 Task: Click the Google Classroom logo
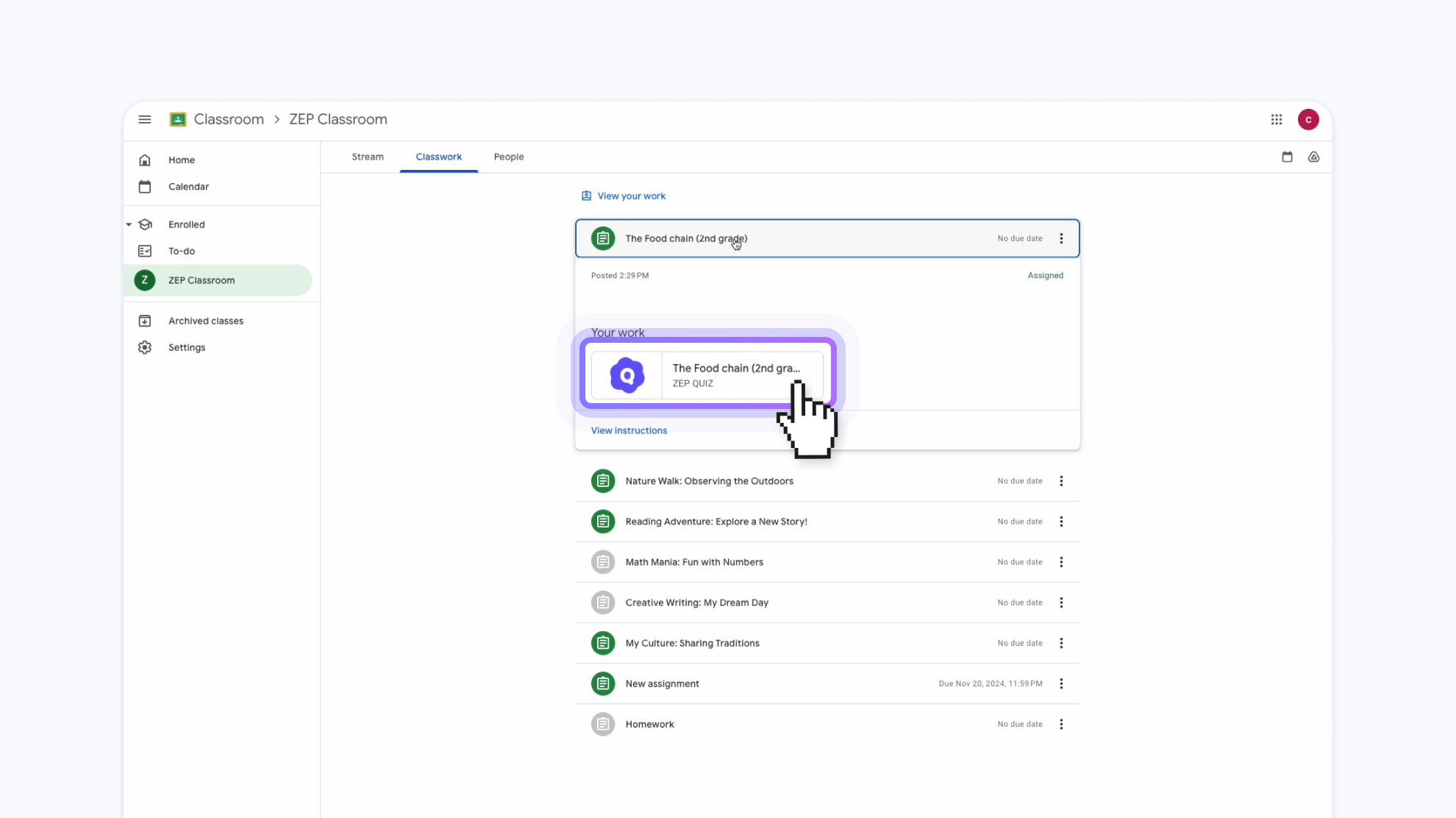[178, 119]
